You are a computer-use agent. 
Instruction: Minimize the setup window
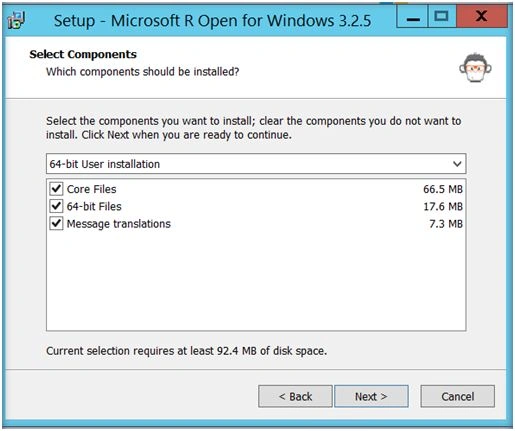click(412, 17)
